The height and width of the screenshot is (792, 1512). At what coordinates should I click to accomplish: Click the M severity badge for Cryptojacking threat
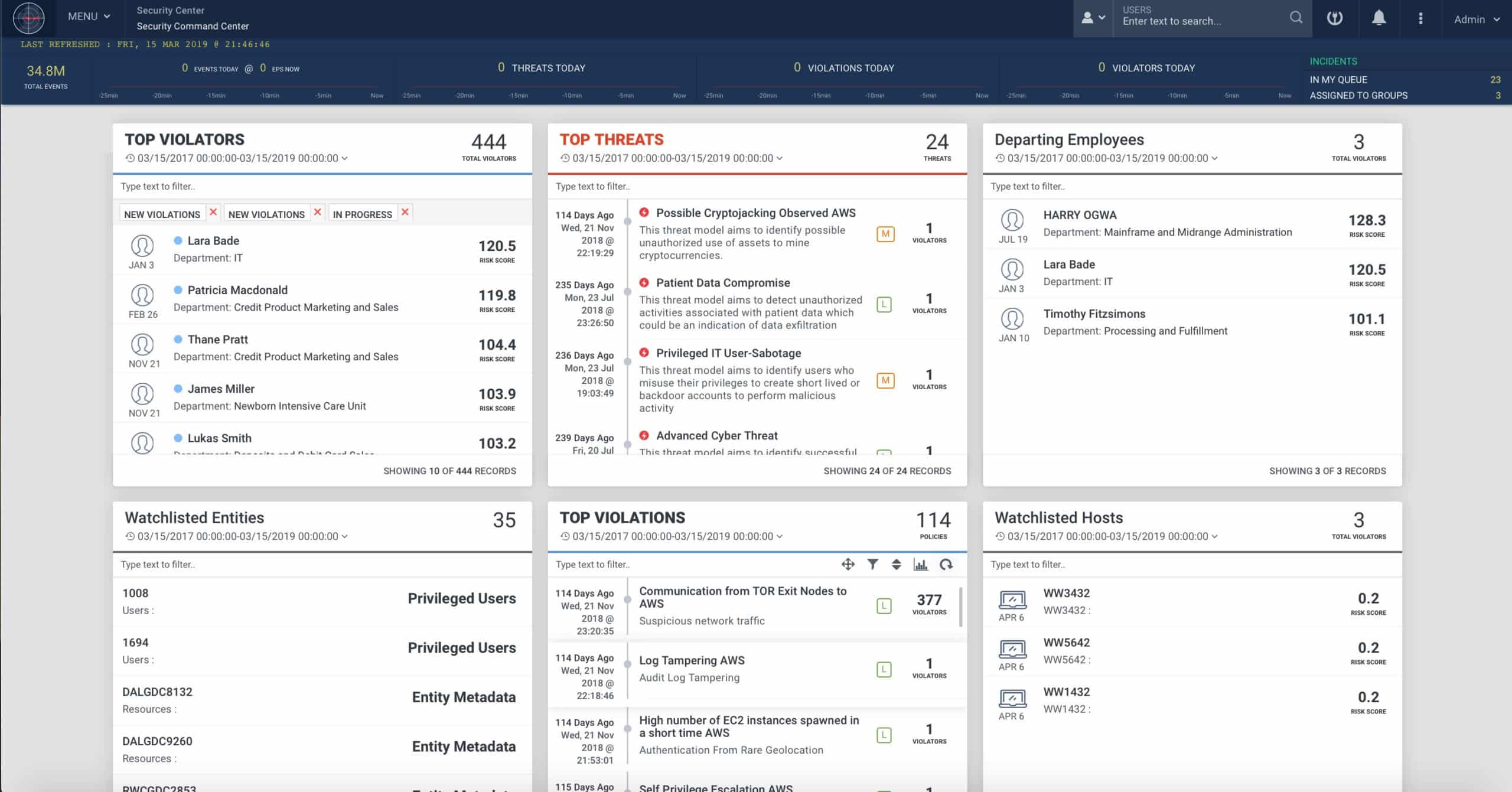tap(885, 234)
